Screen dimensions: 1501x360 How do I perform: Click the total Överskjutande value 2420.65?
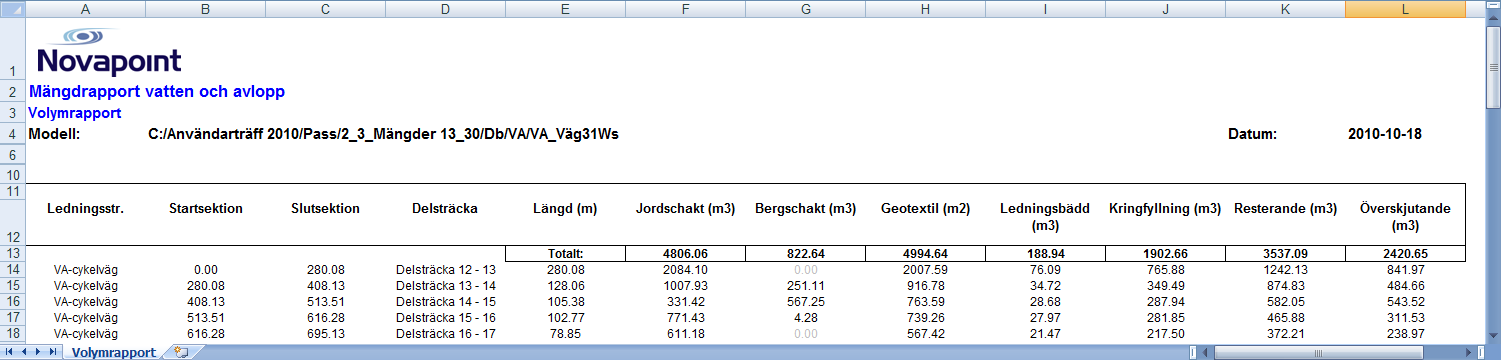tap(1405, 255)
